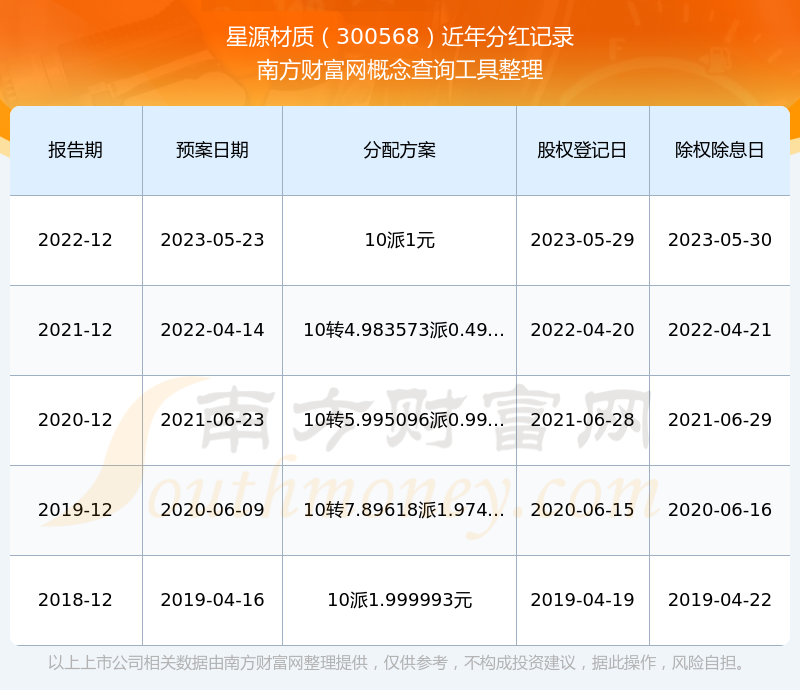The width and height of the screenshot is (800, 690).
Task: Click the 预案日期 column header
Action: [x=212, y=150]
